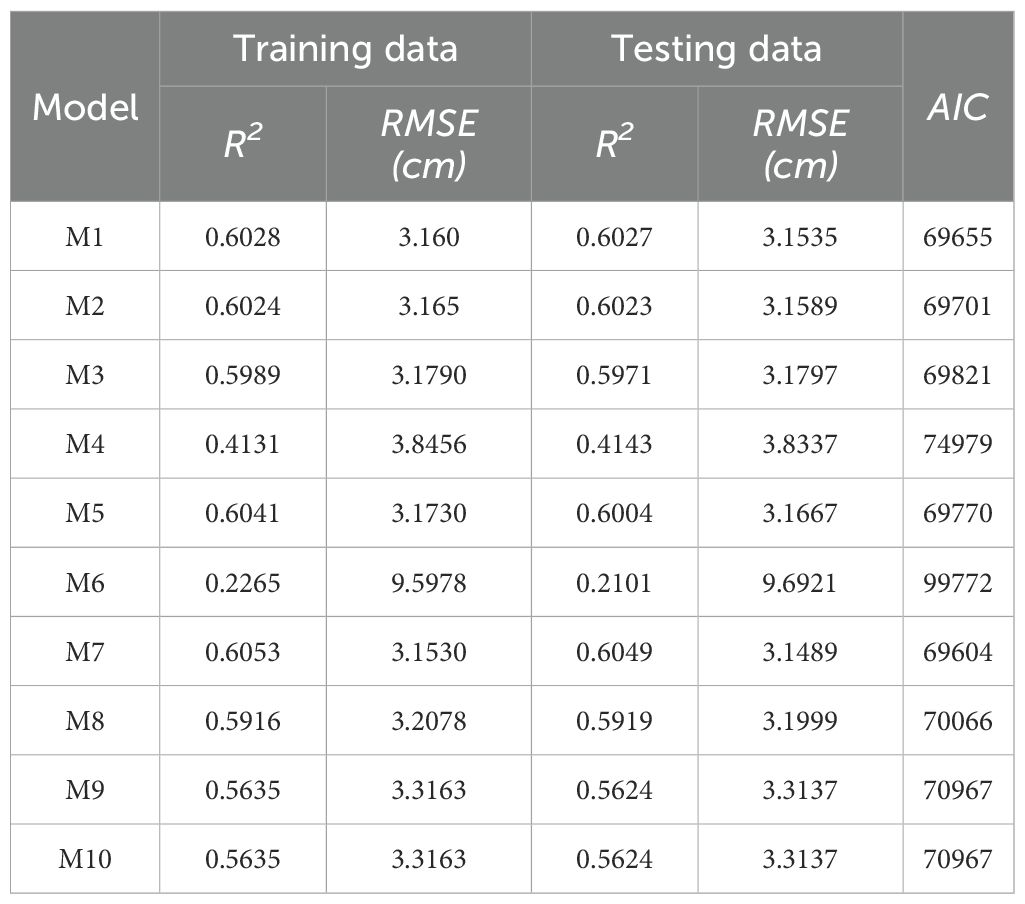Click AIC value 74979 for M4
The image size is (1025, 904).
pos(958,444)
